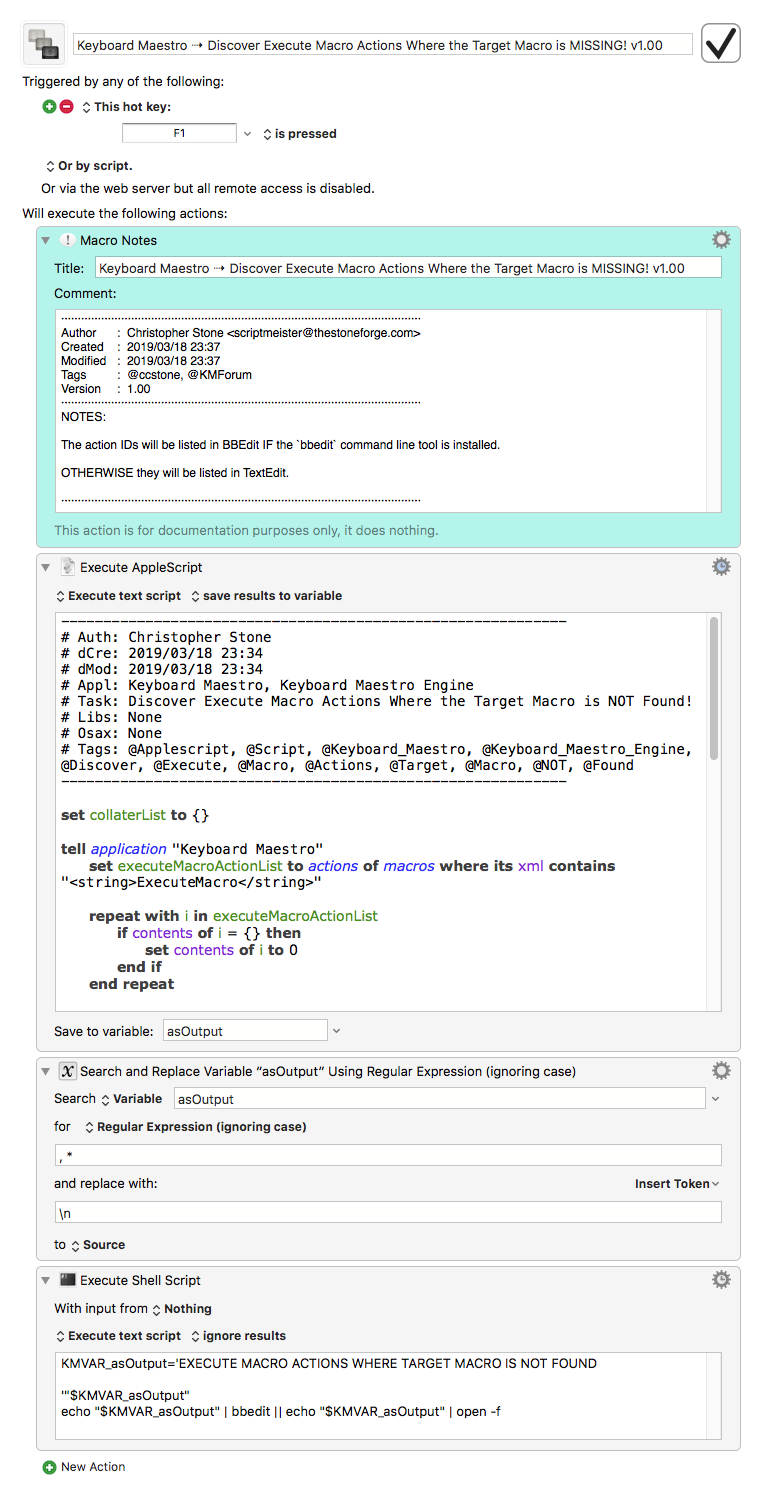
Task: Click the 'Author : Christopher Stone' line in notes
Action: tap(240, 333)
